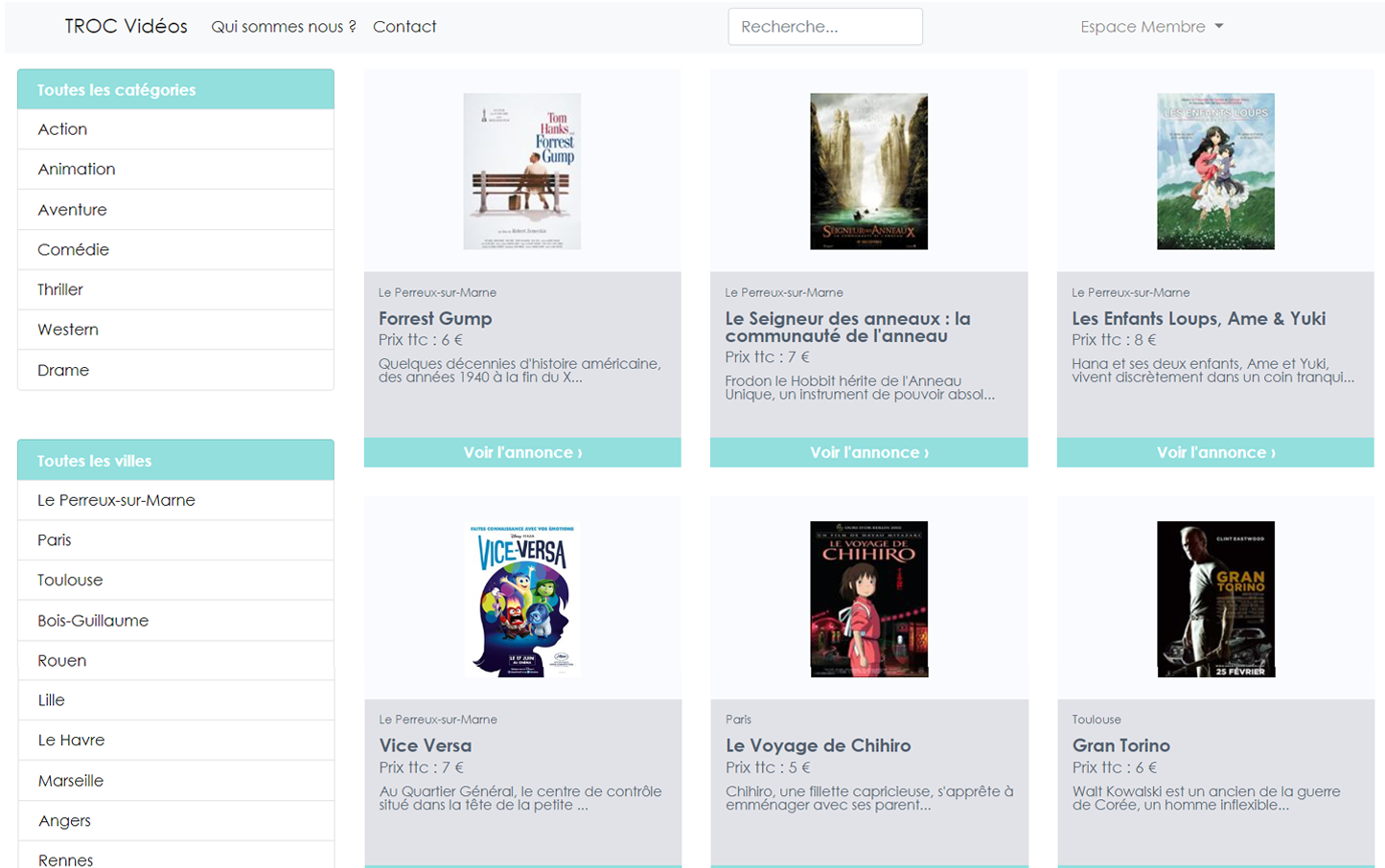The height and width of the screenshot is (868, 1385).
Task: Open the Seigneur des Anneaux poster image
Action: tap(868, 171)
